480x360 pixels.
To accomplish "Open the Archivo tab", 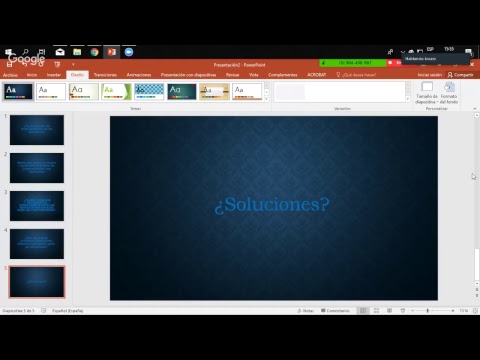I will click(10, 75).
